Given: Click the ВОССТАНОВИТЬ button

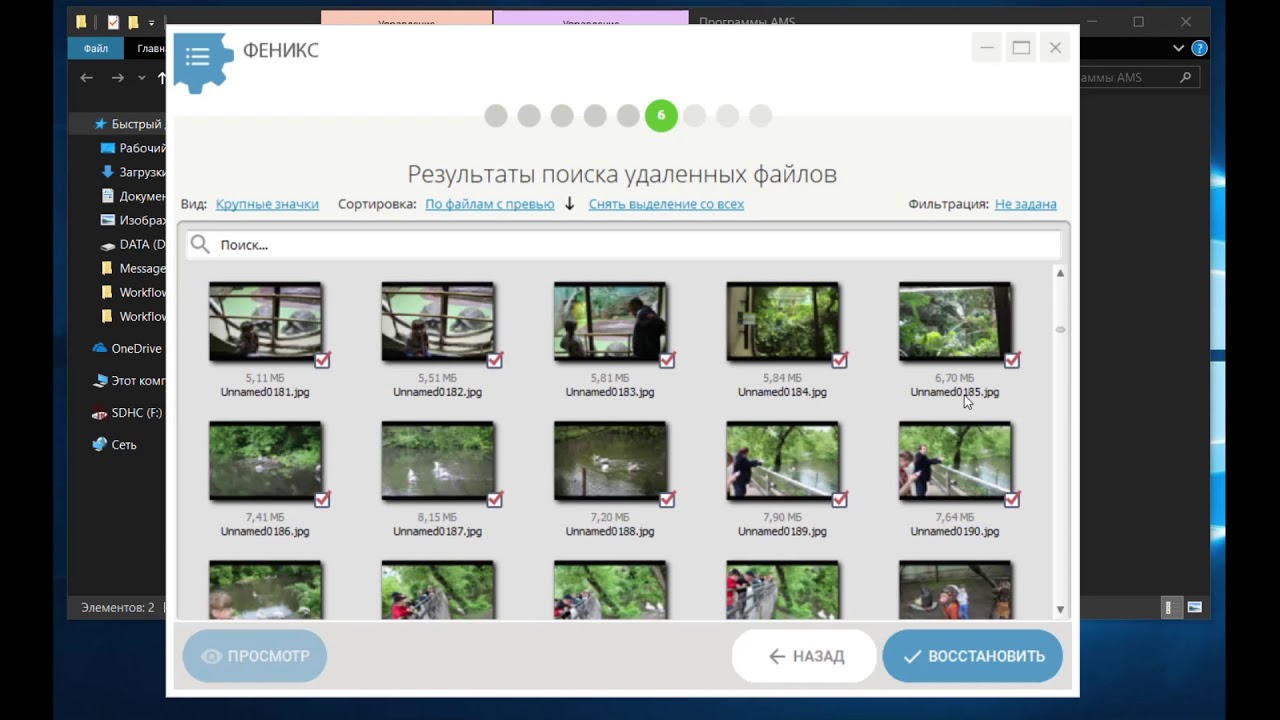Looking at the screenshot, I should [x=972, y=656].
